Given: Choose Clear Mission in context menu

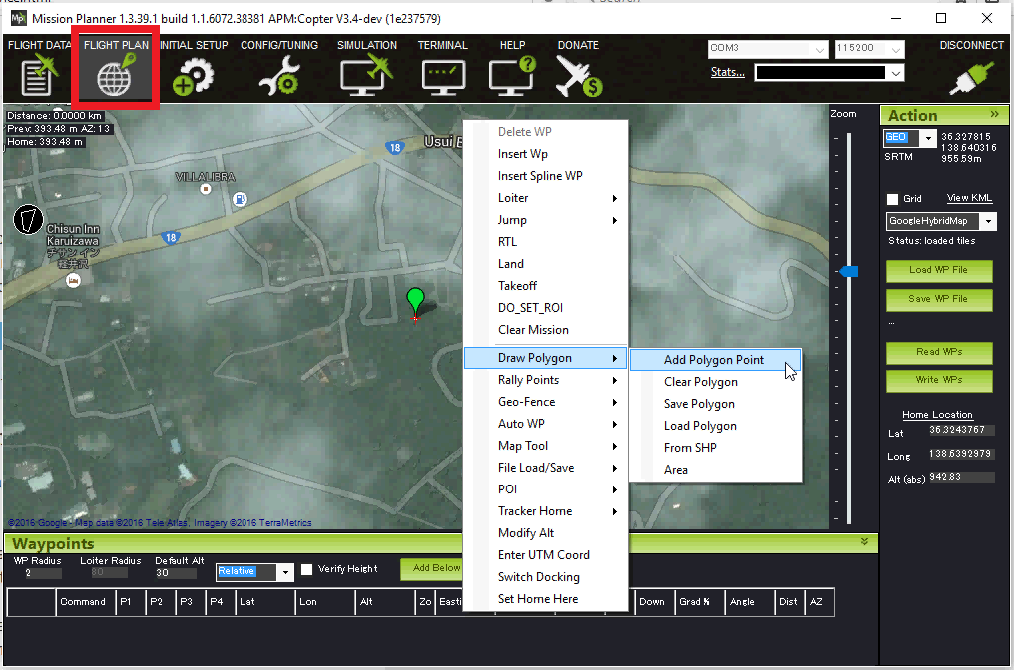Looking at the screenshot, I should [x=533, y=330].
